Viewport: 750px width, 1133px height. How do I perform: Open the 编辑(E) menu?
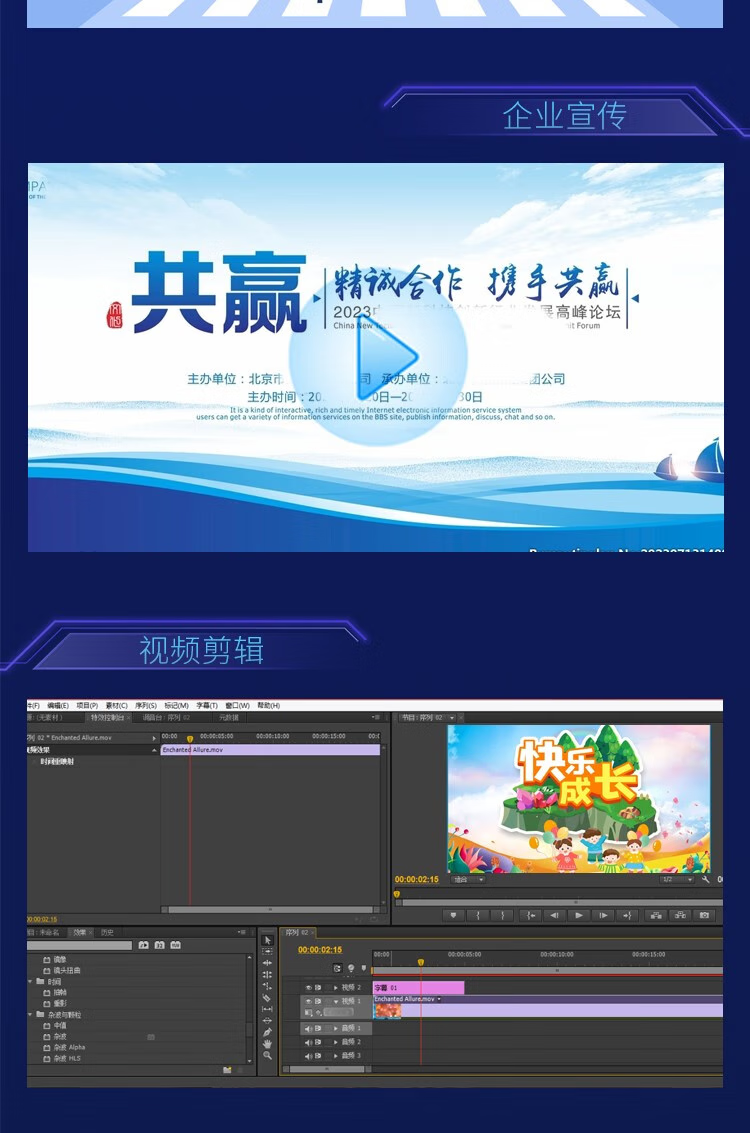click(x=58, y=705)
